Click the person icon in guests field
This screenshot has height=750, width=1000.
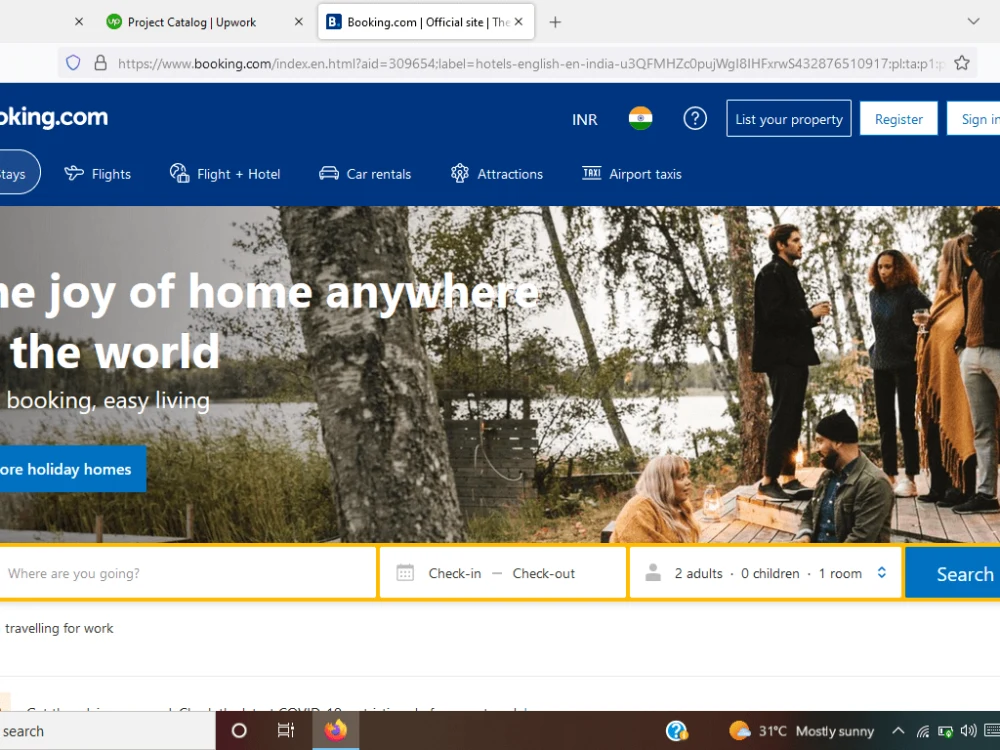point(652,572)
